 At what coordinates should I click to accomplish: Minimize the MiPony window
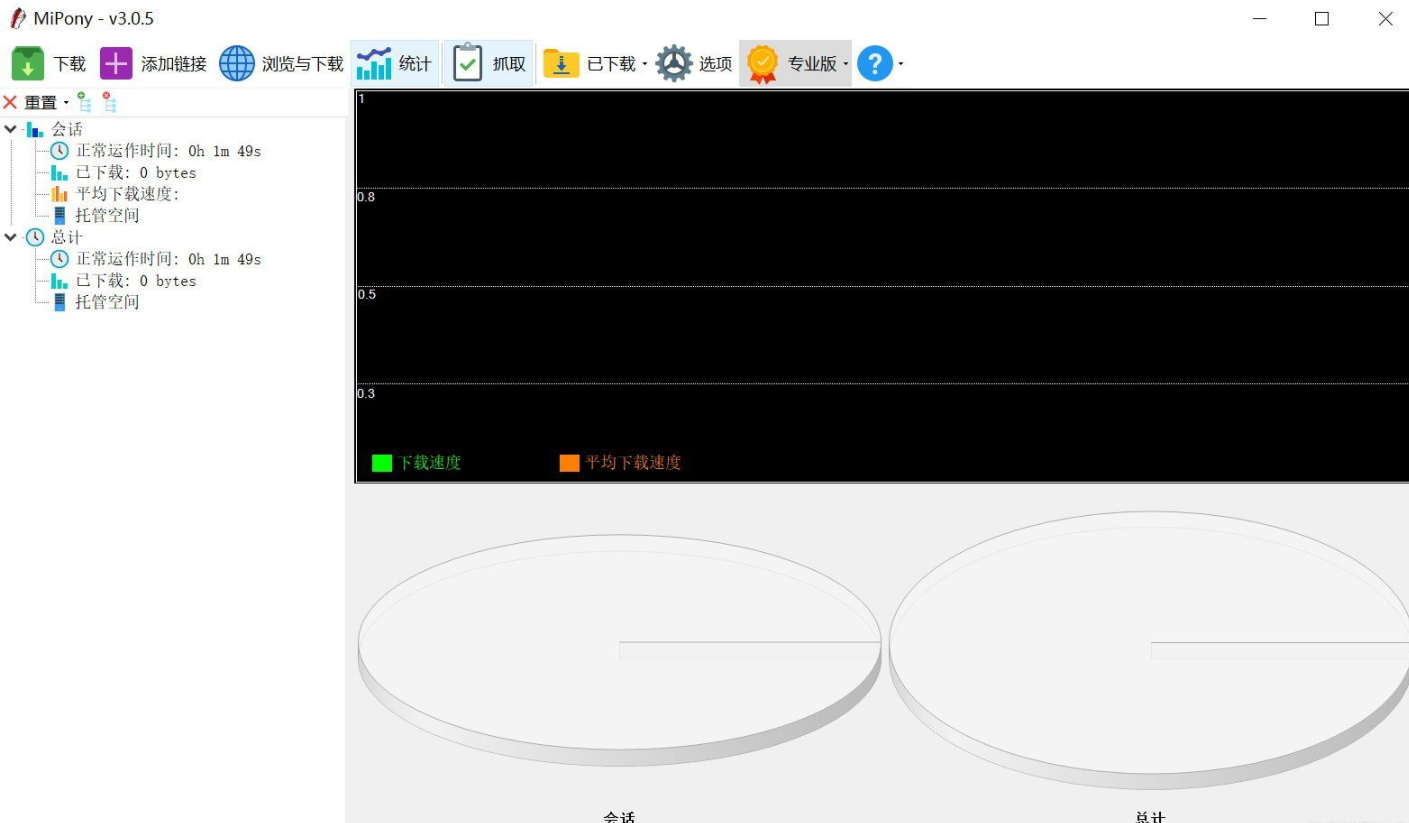coord(1260,19)
